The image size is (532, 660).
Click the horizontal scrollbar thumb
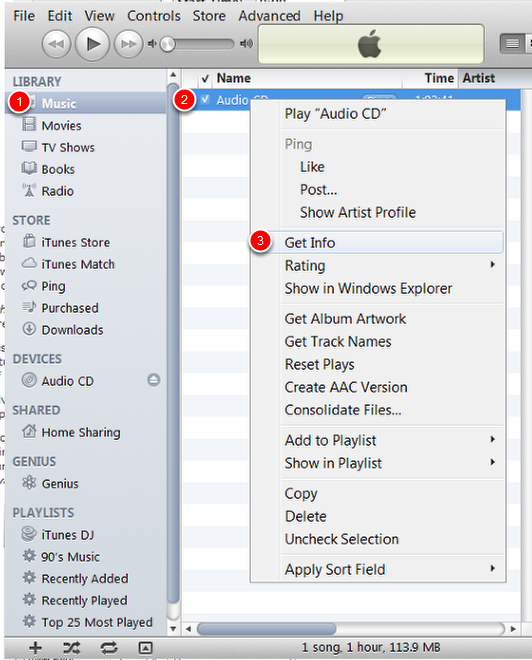[266, 629]
